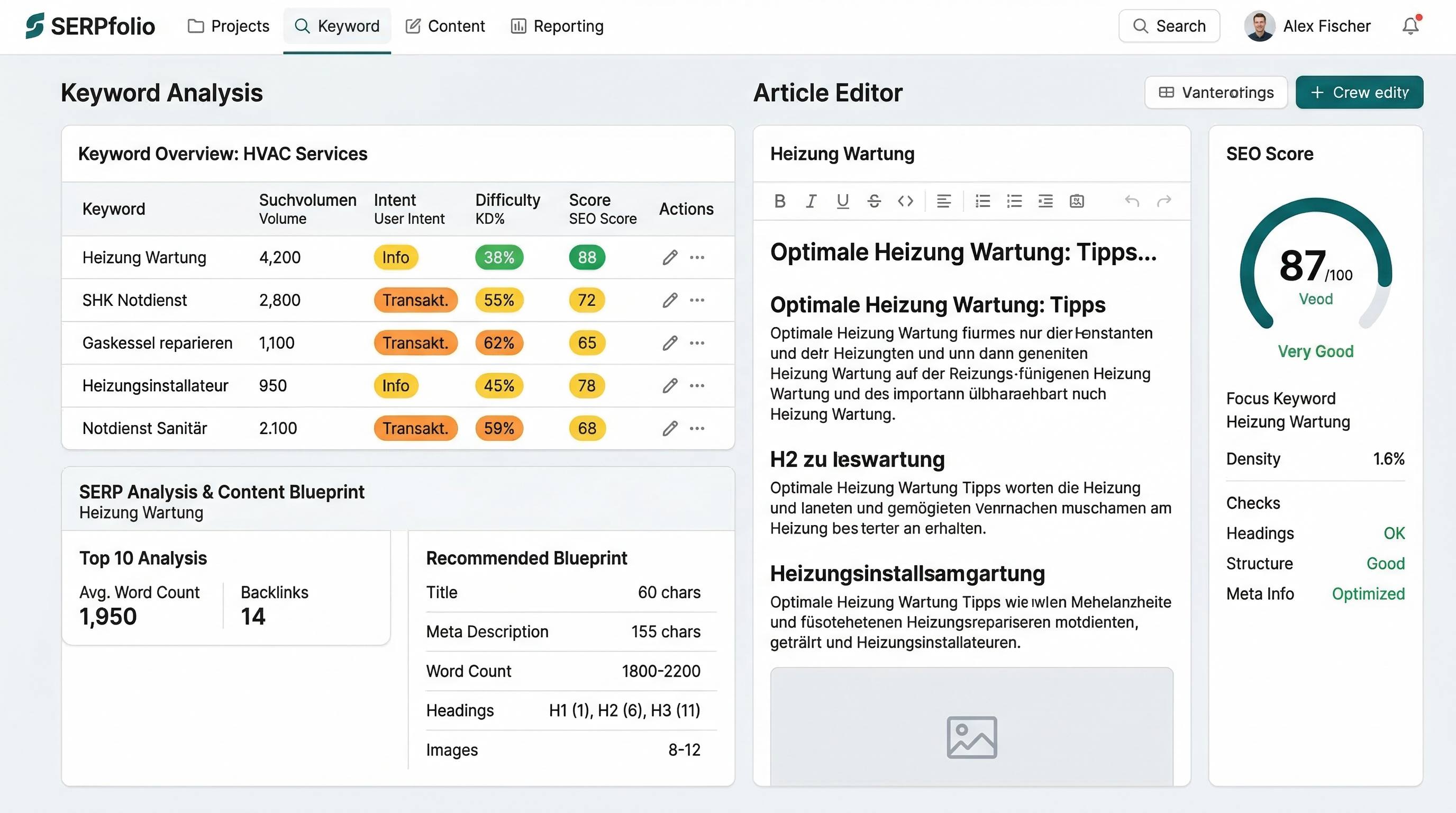The height and width of the screenshot is (813, 1456).
Task: Expand options for Notdienst Sanitär row
Action: 697,428
